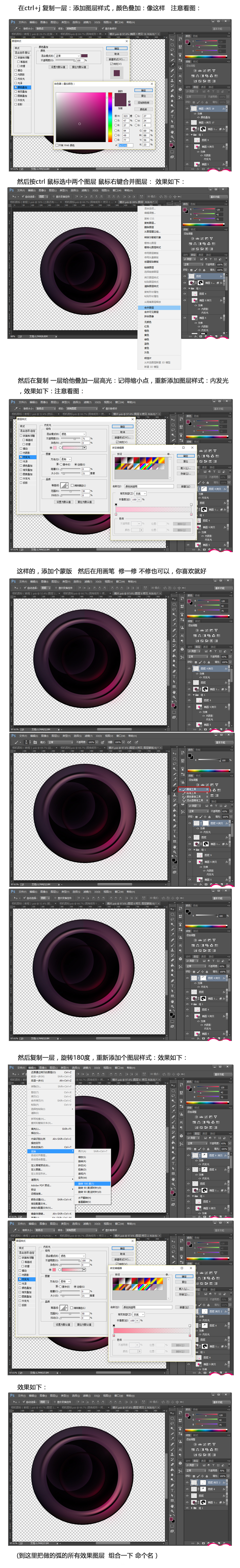The image size is (240, 1568).
Task: Select the Zoom tool in the Edit-menu screenshot's toolbar
Action: pyautogui.click(x=173, y=1184)
